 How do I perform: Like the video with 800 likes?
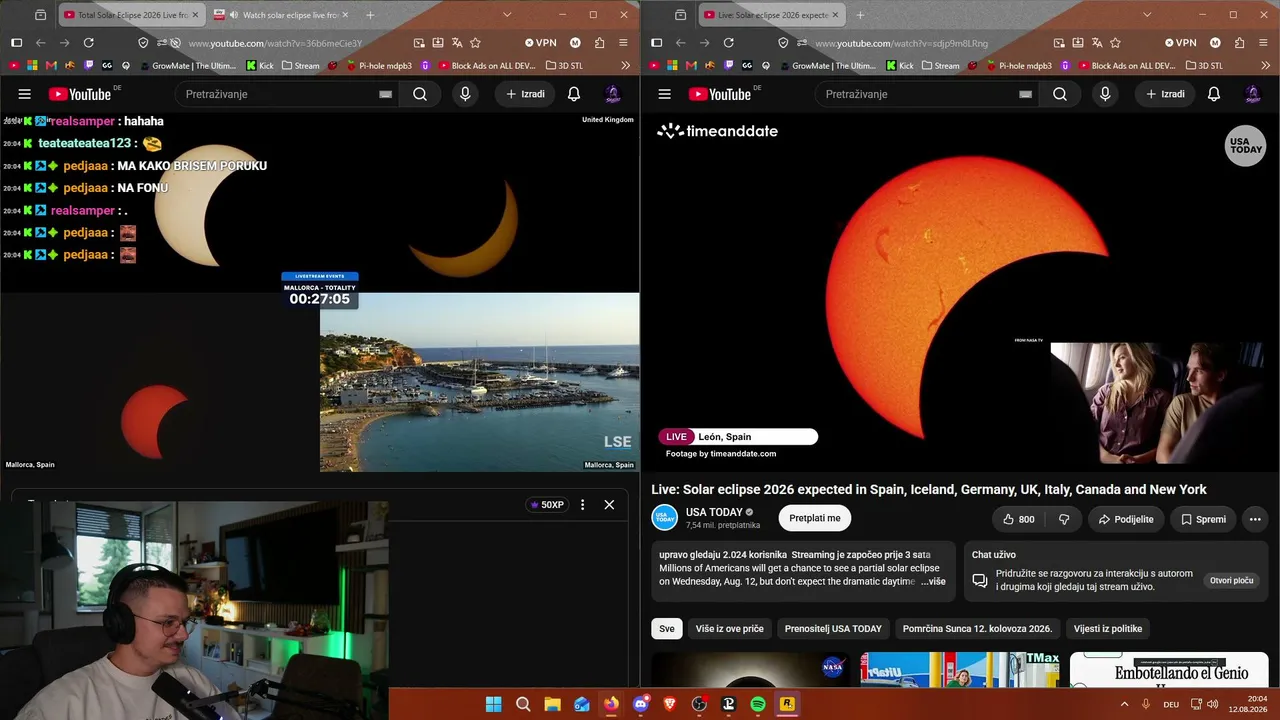coord(1019,519)
